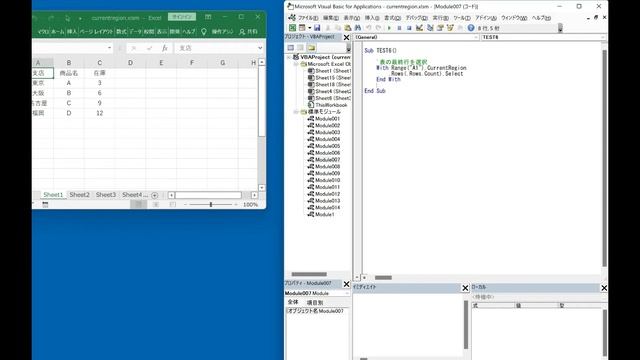Expand the Excel formula bar chevron
Screen dimensions: 640x360
(260, 48)
